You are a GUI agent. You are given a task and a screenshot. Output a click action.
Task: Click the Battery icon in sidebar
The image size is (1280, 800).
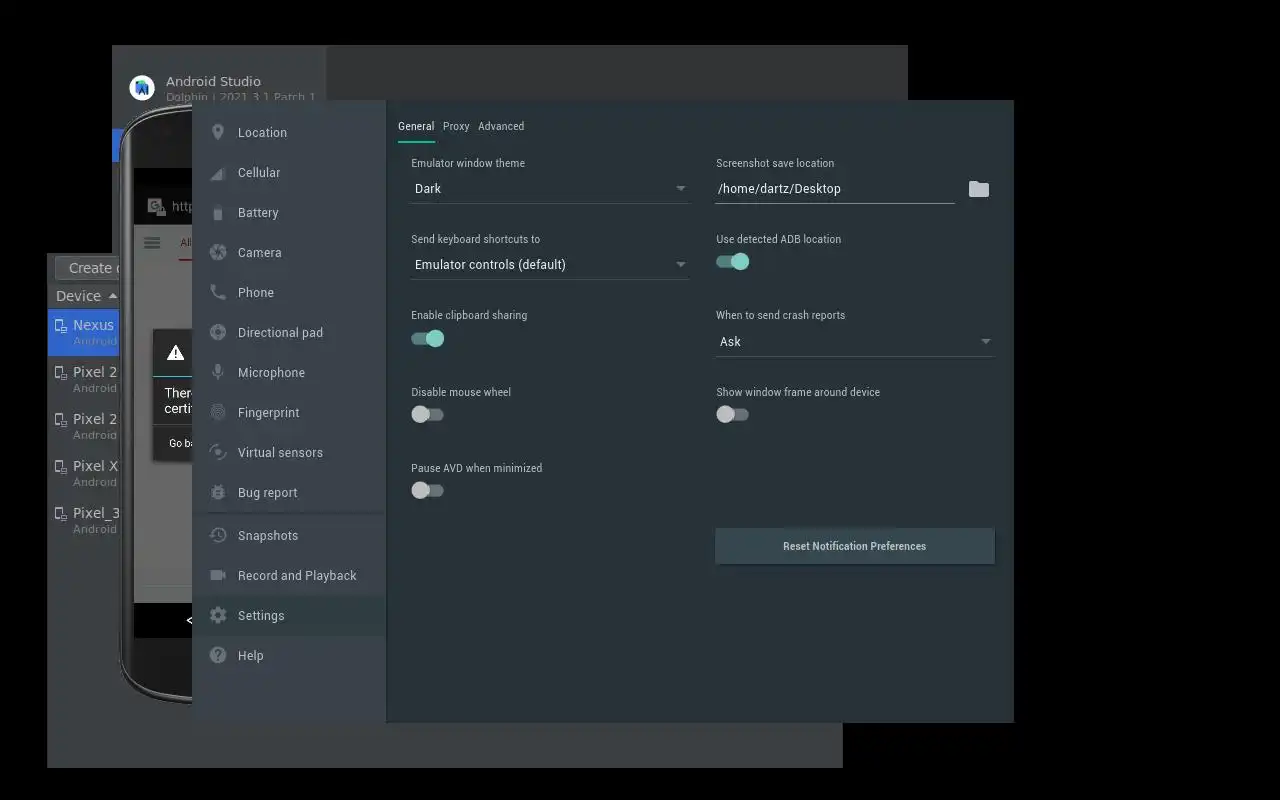coord(218,212)
